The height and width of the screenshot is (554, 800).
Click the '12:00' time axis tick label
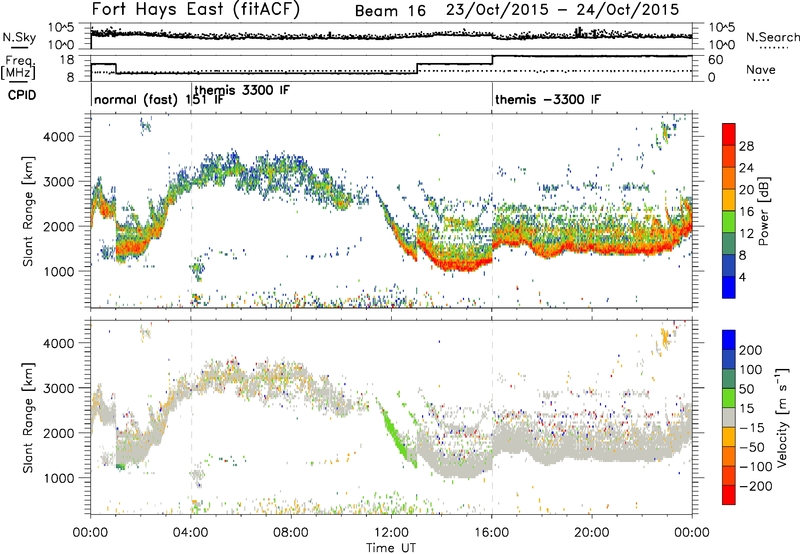pos(391,533)
